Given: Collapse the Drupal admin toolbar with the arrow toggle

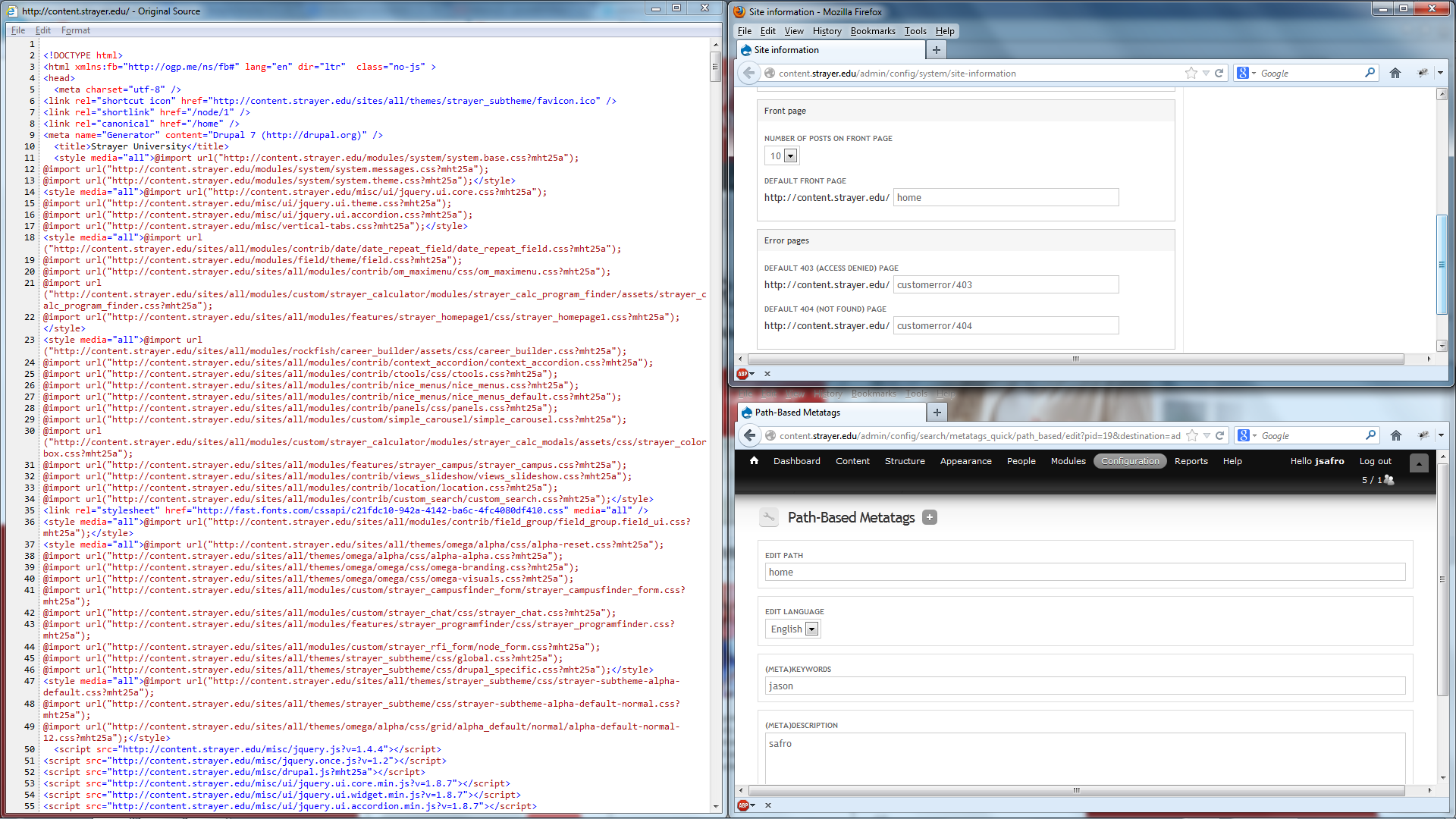Looking at the screenshot, I should [x=1419, y=463].
